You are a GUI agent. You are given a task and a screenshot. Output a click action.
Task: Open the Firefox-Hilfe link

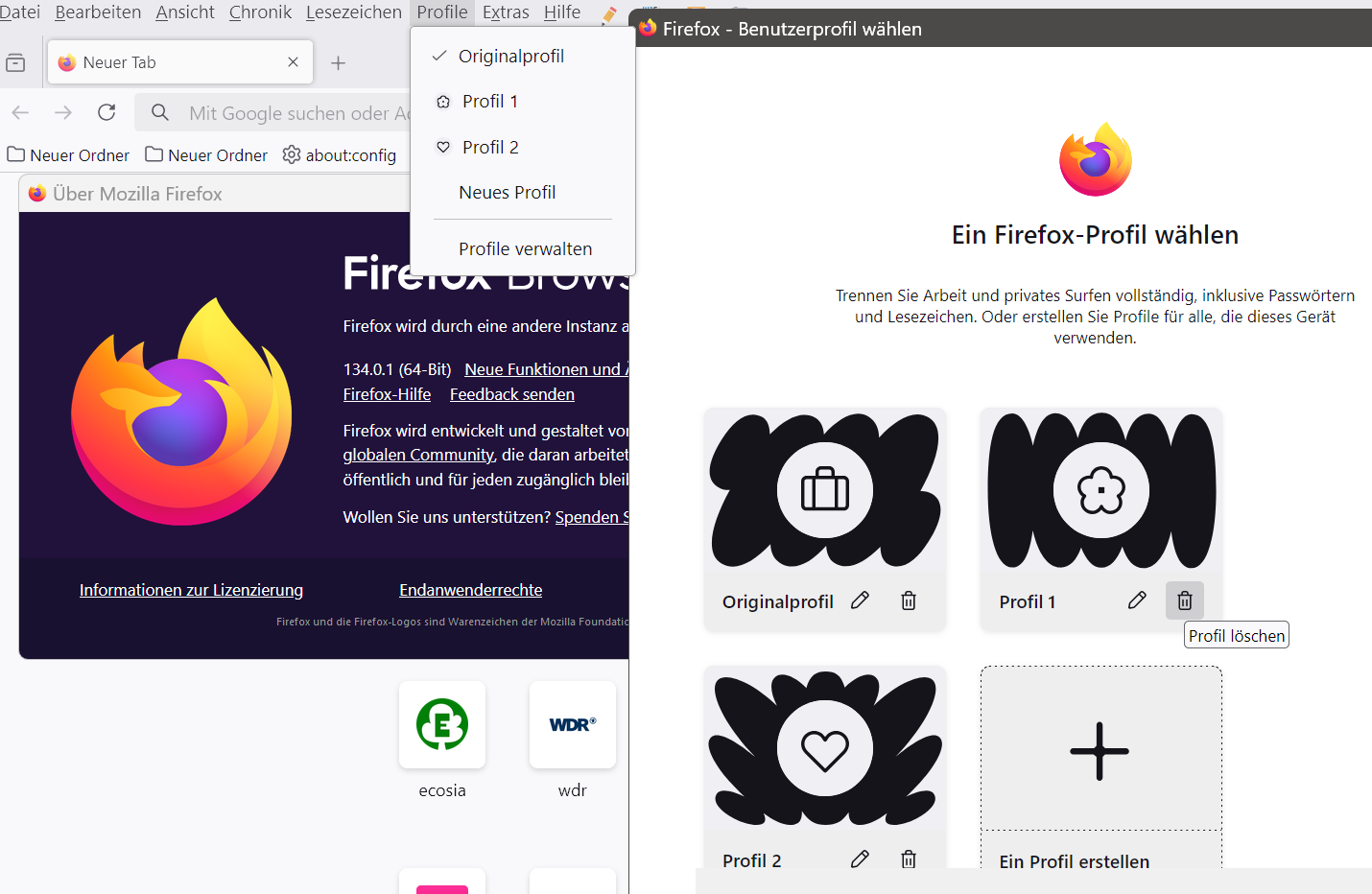click(x=387, y=394)
